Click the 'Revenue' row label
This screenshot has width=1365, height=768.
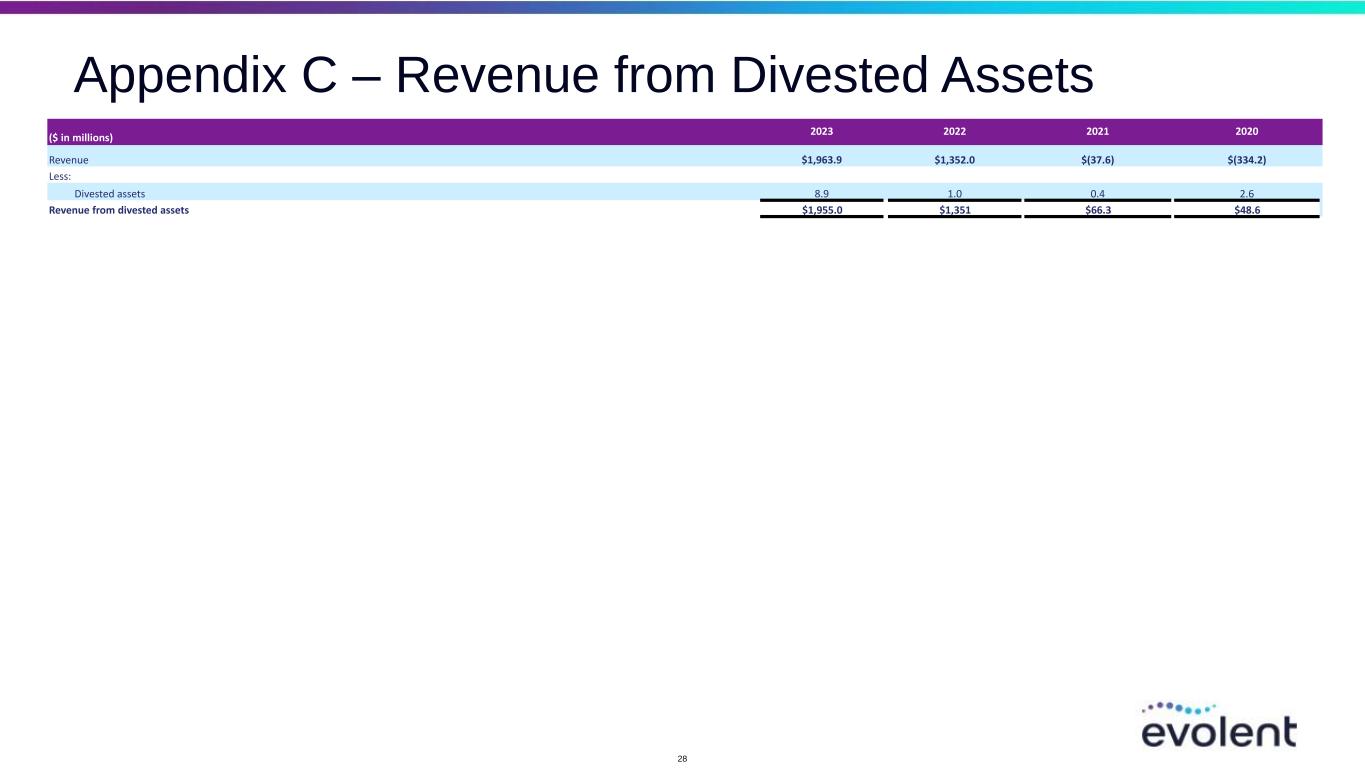click(x=69, y=159)
